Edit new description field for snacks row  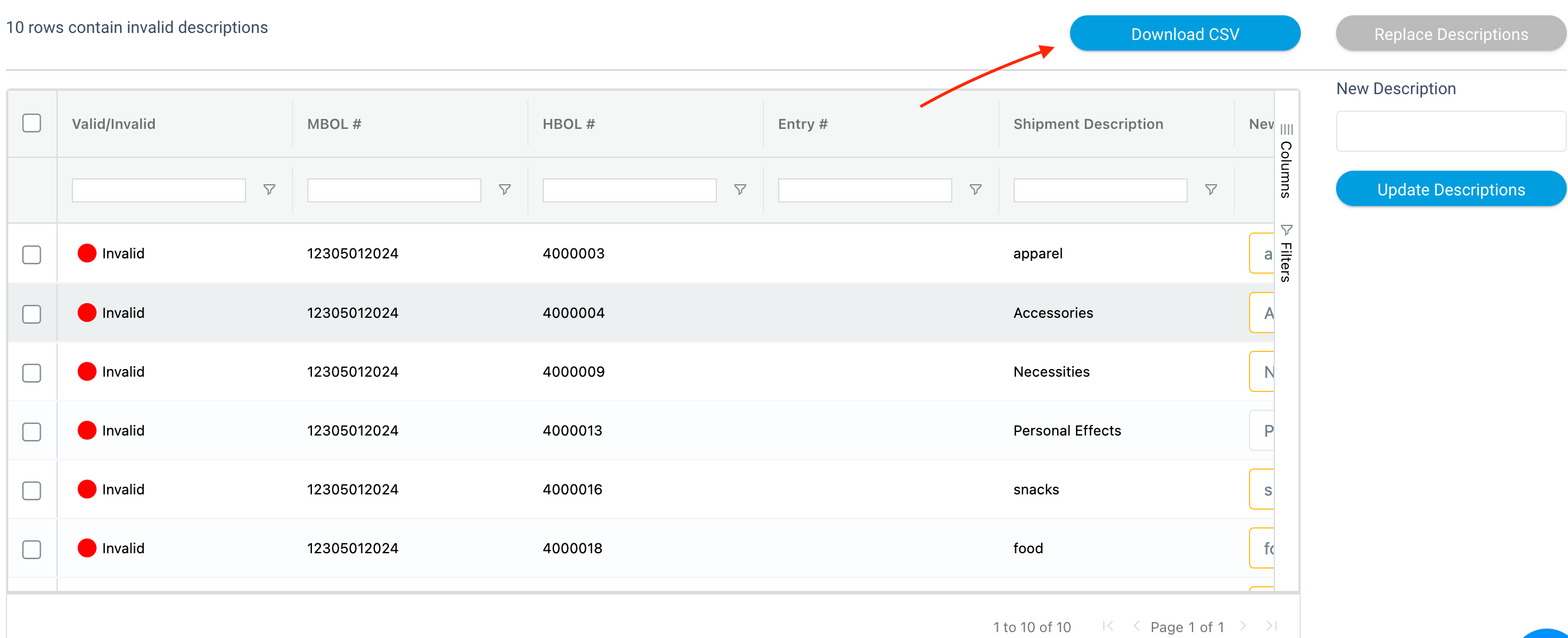coord(1262,490)
